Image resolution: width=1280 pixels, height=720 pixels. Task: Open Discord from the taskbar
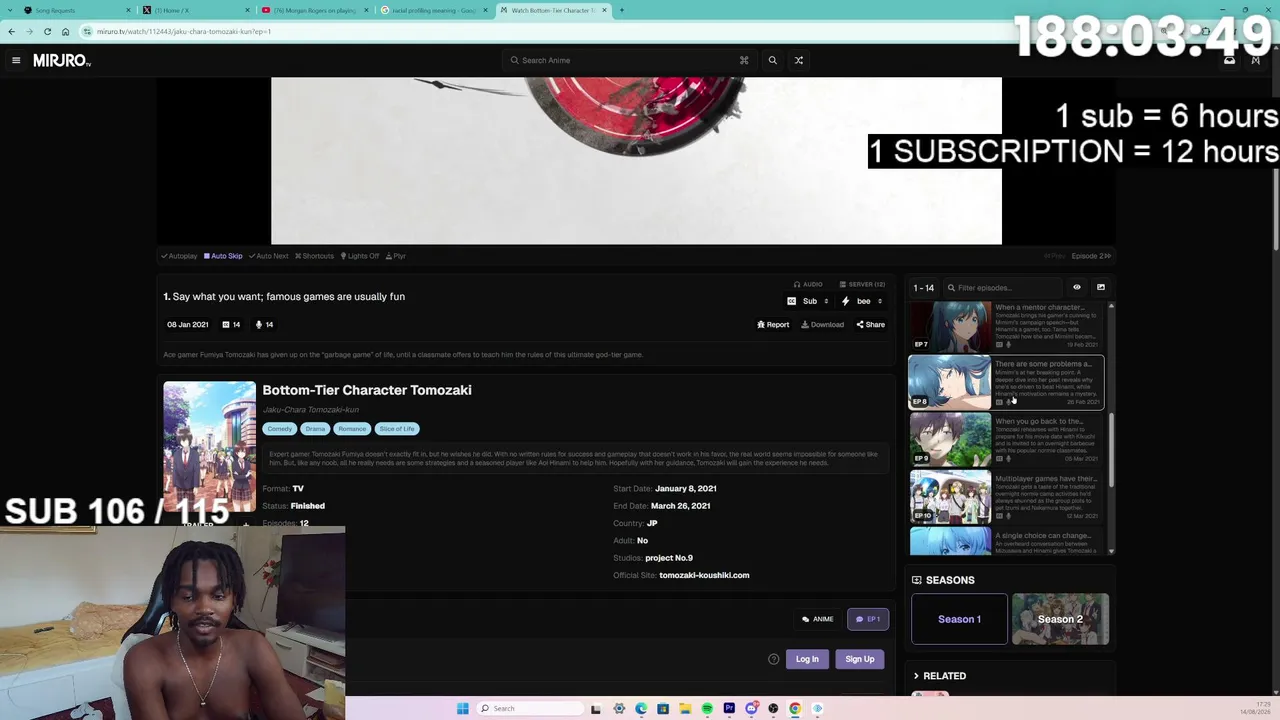pyautogui.click(x=751, y=709)
